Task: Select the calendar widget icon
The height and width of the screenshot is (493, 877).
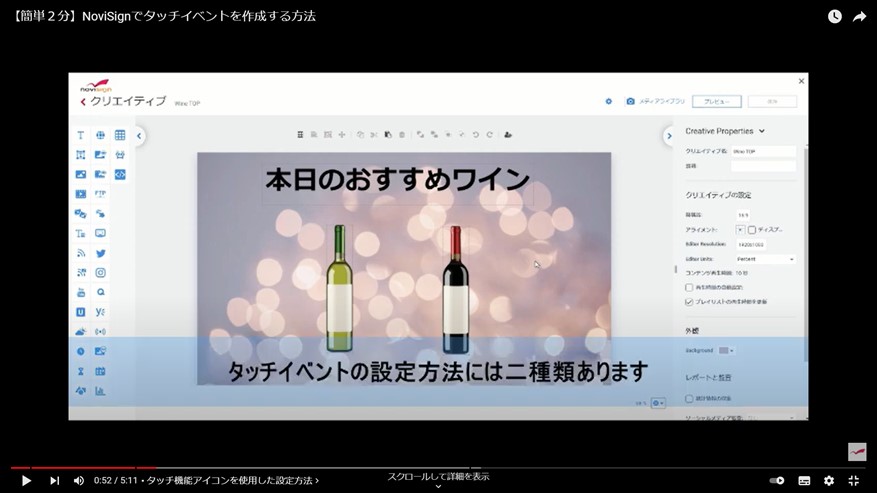Action: (100, 371)
